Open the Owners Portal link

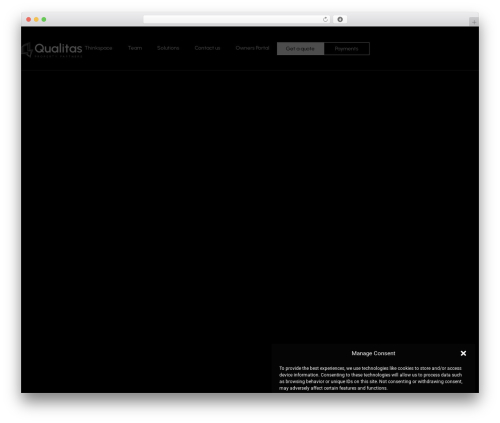pyautogui.click(x=252, y=48)
